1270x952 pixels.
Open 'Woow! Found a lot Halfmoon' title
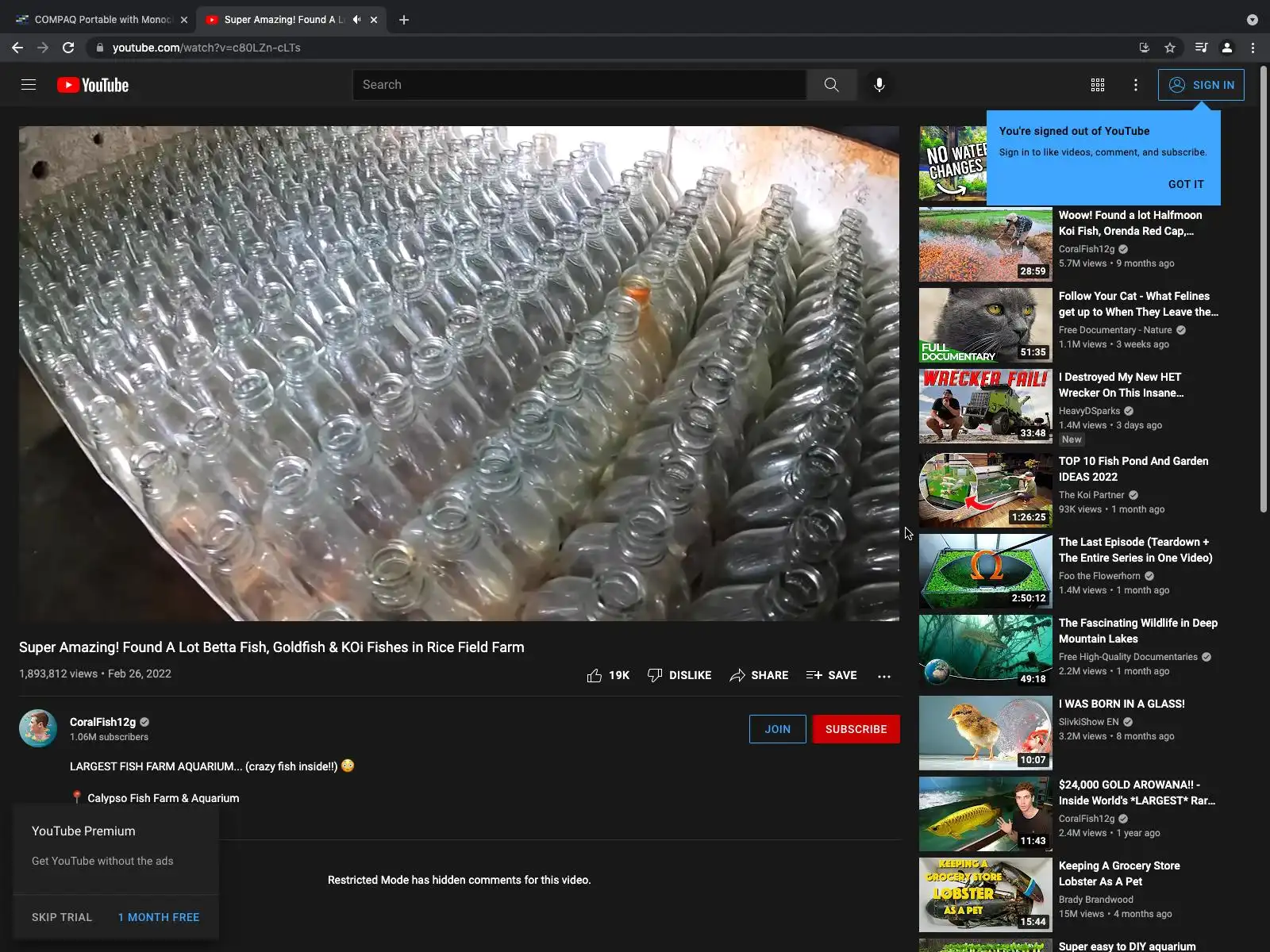click(1130, 223)
